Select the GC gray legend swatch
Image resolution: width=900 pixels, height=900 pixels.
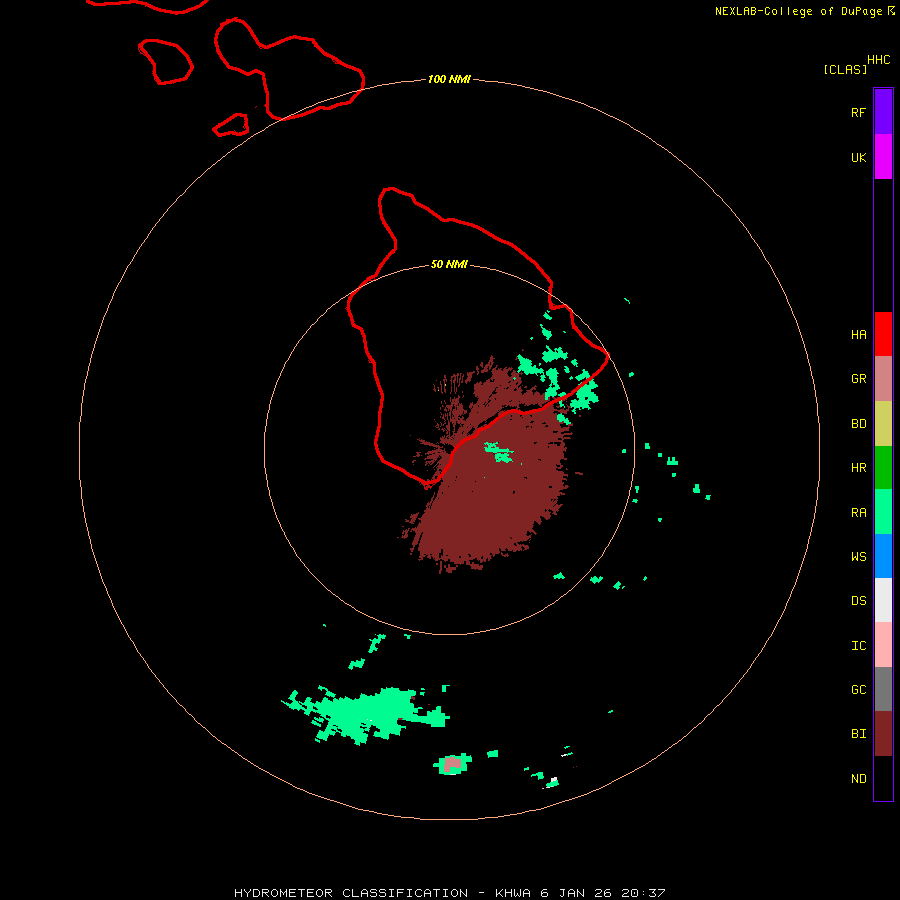883,689
